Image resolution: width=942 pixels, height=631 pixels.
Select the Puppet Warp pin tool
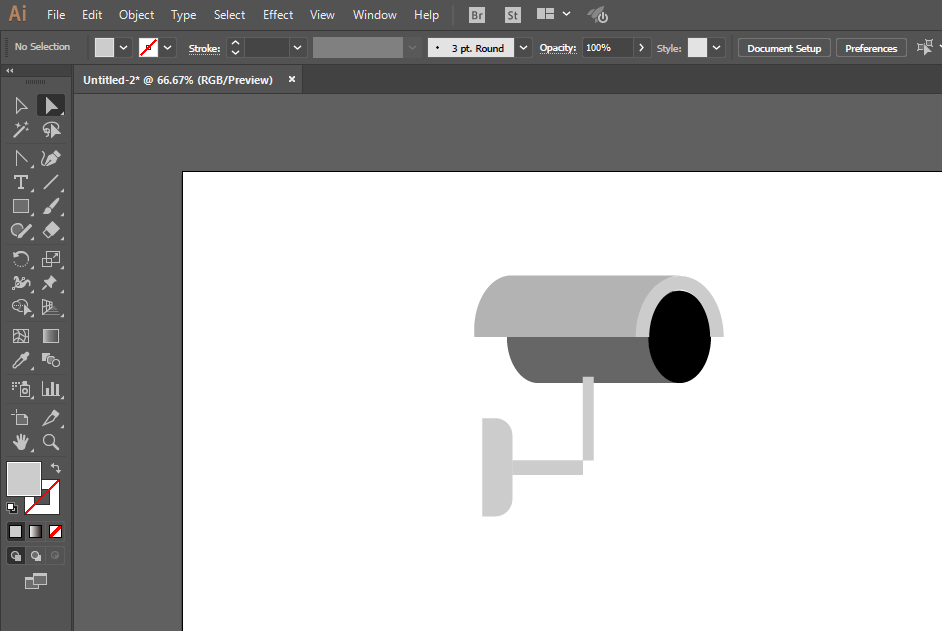coord(50,283)
